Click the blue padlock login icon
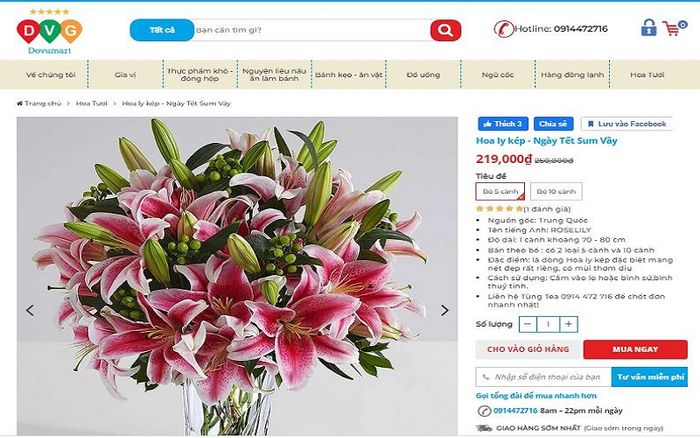Image resolution: width=700 pixels, height=438 pixels. pos(649,28)
